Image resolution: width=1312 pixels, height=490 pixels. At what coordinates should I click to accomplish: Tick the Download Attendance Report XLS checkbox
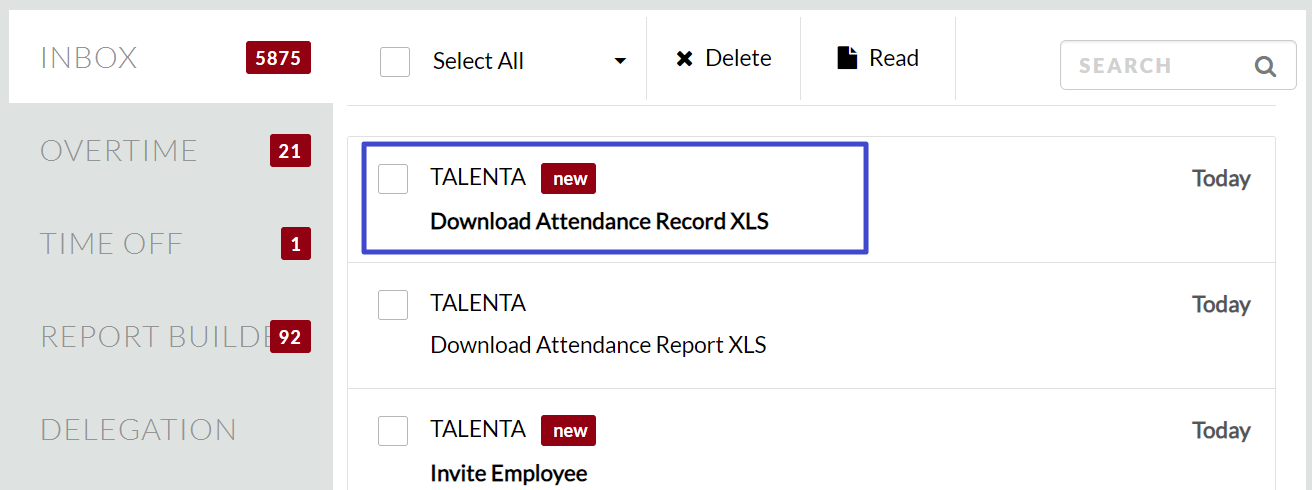393,305
